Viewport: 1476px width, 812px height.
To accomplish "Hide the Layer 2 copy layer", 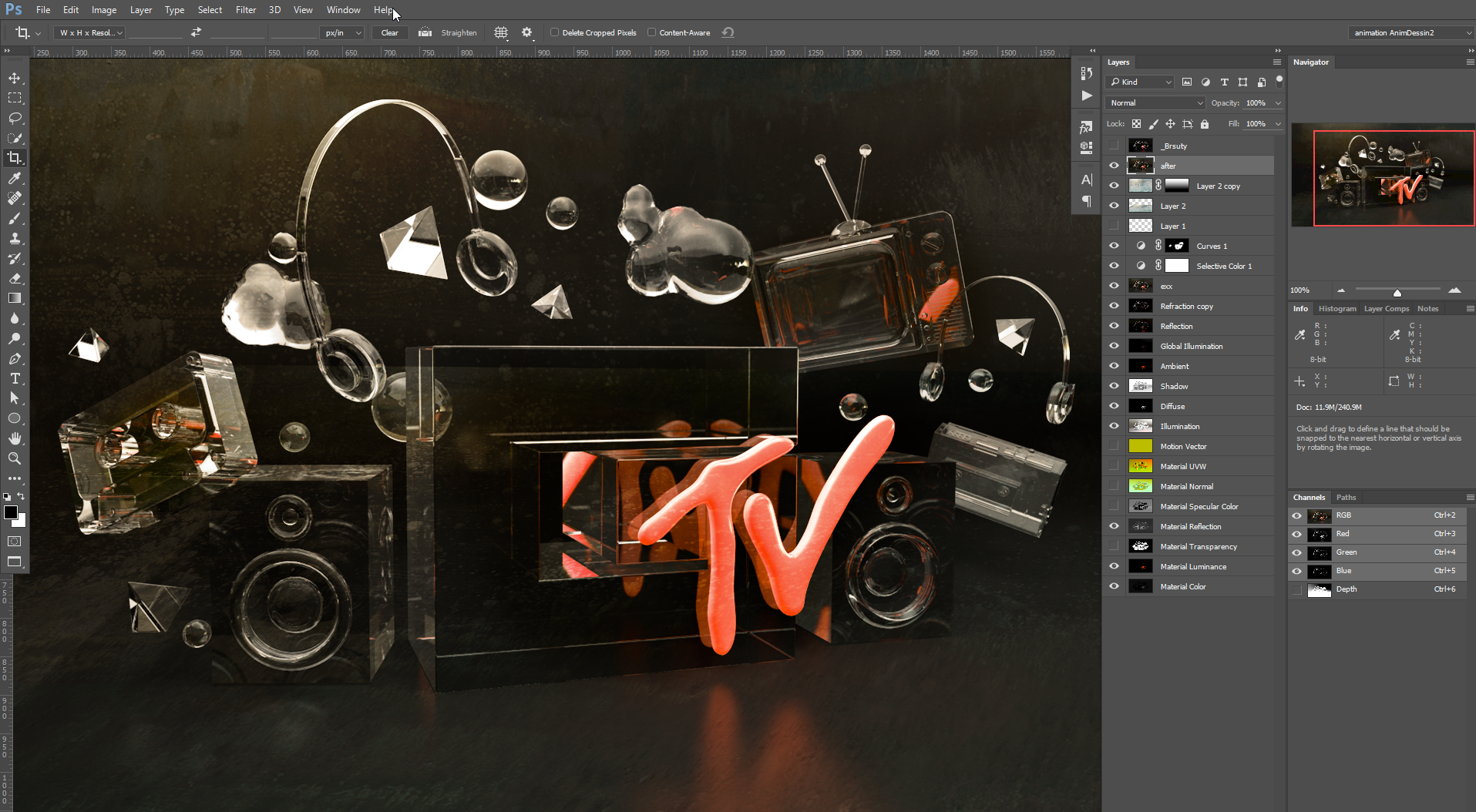I will 1114,186.
